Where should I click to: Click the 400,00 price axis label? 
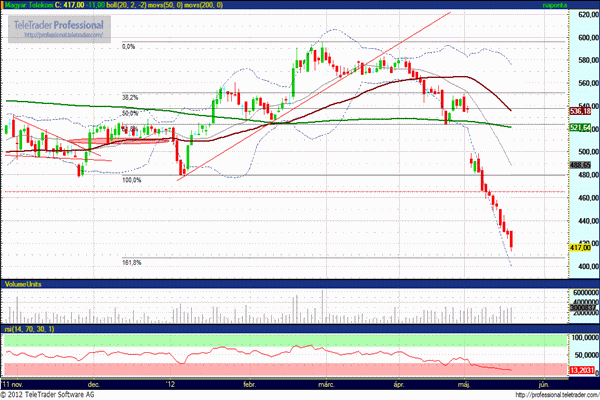pyautogui.click(x=589, y=266)
